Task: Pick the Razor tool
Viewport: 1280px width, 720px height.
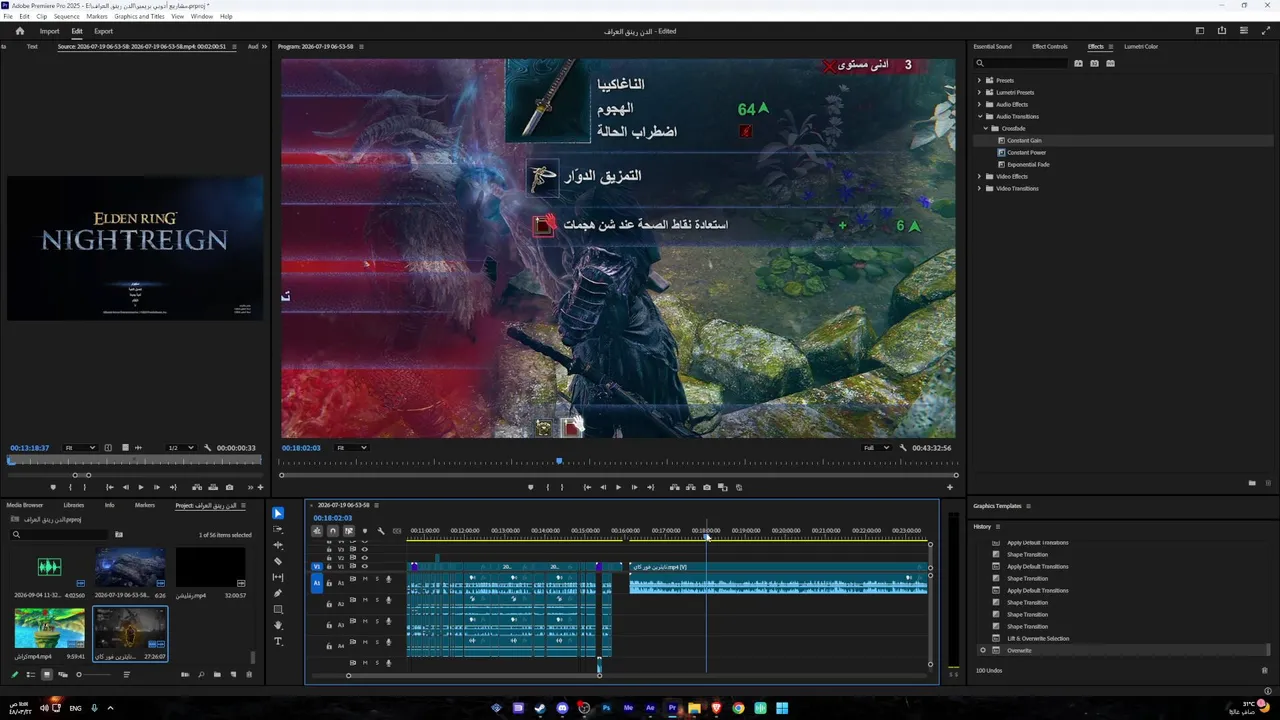Action: (278, 561)
